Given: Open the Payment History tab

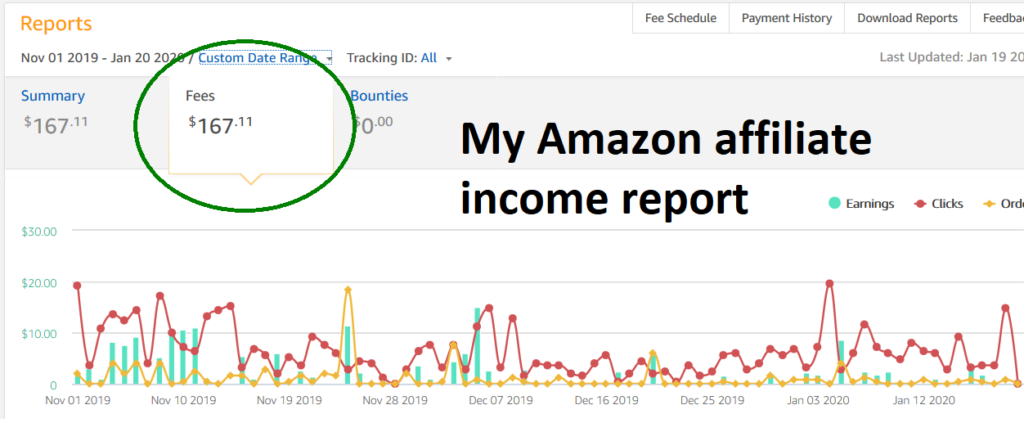Looking at the screenshot, I should 786,18.
